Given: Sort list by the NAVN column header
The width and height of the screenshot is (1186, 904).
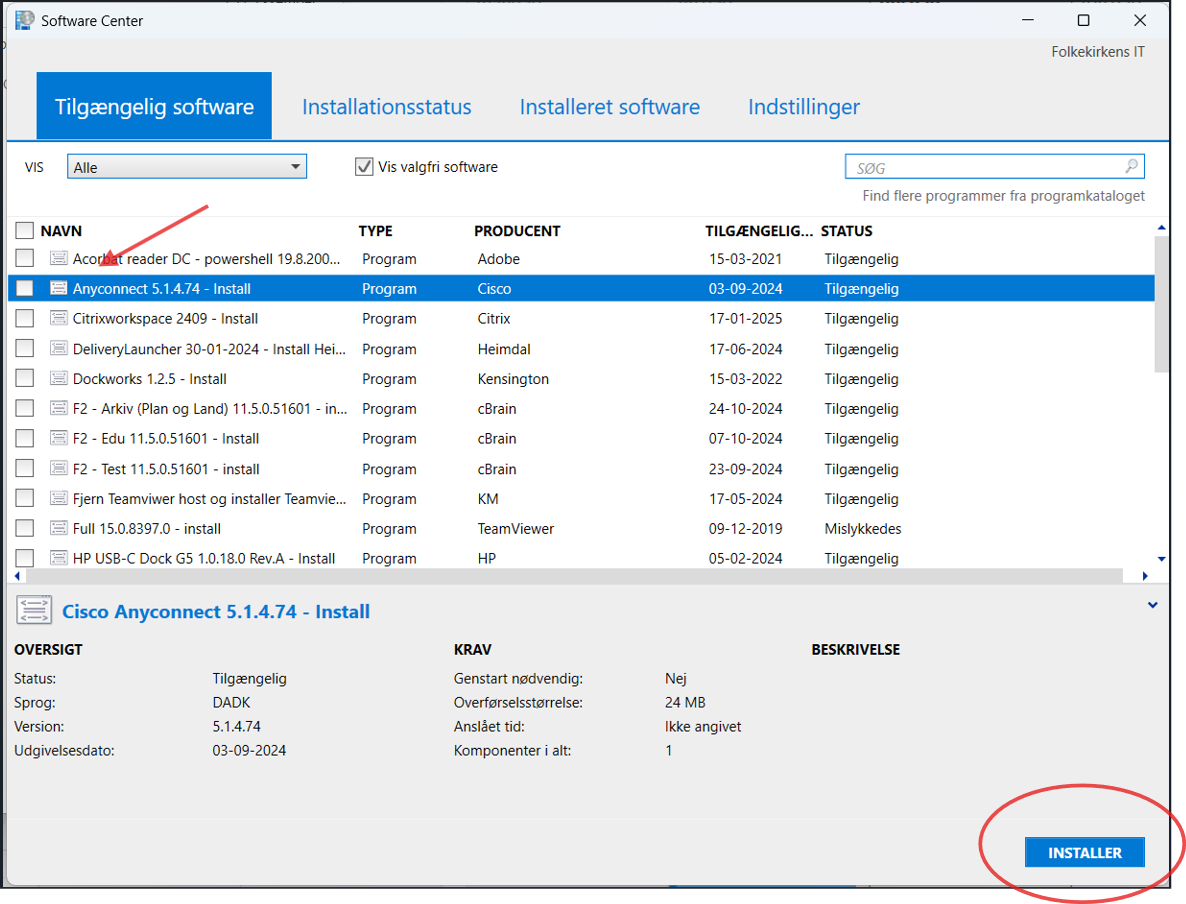Looking at the screenshot, I should (x=61, y=231).
